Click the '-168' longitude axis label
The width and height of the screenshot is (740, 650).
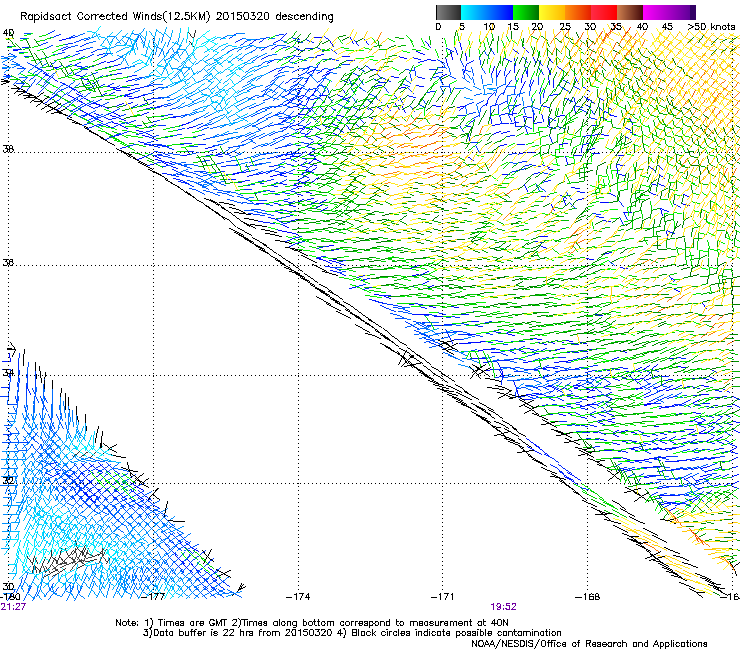pos(588,597)
